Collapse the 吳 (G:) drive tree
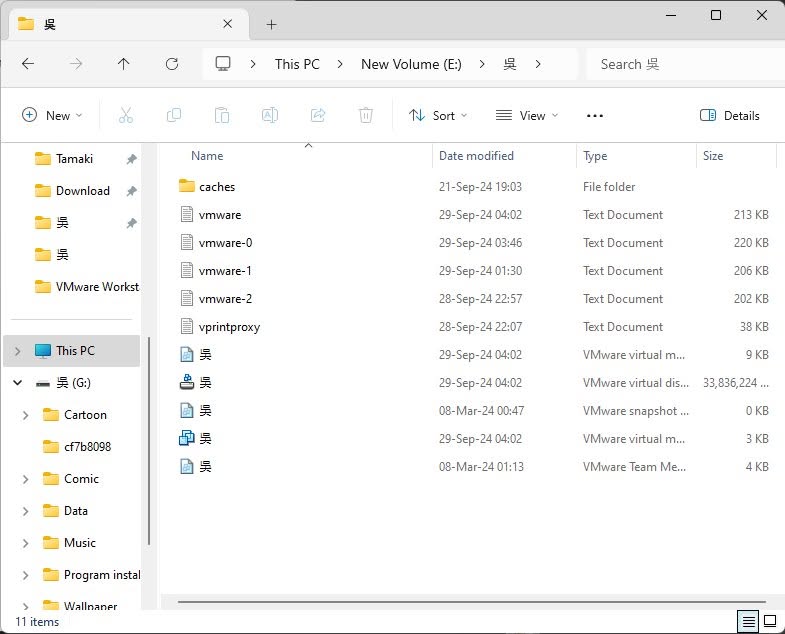This screenshot has height=634, width=785. coord(18,383)
